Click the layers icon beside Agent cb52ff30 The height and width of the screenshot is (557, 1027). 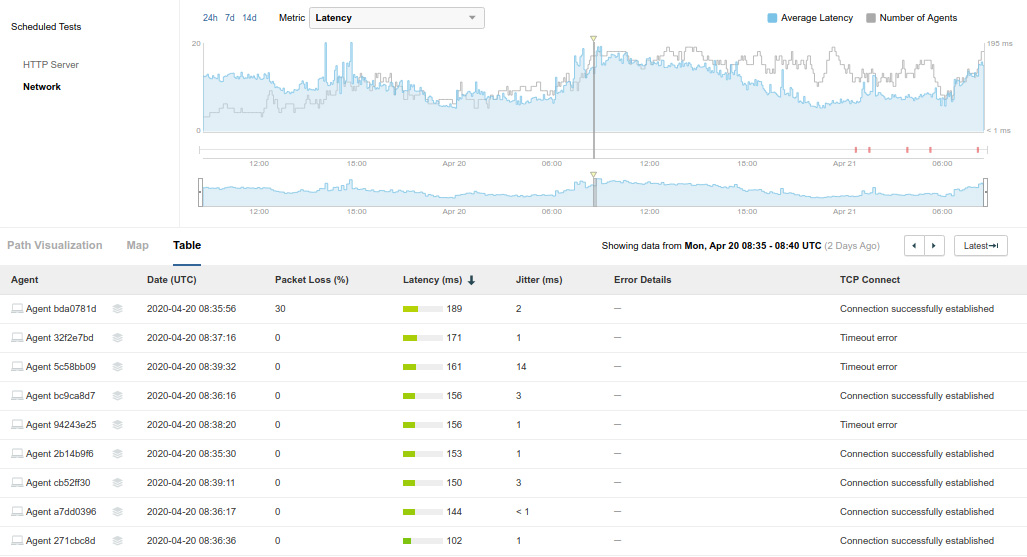coord(117,483)
